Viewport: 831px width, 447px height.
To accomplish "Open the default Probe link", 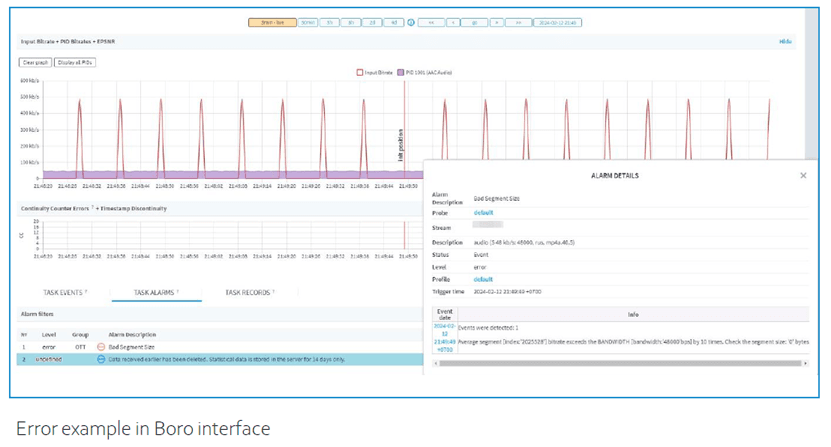I will point(483,213).
